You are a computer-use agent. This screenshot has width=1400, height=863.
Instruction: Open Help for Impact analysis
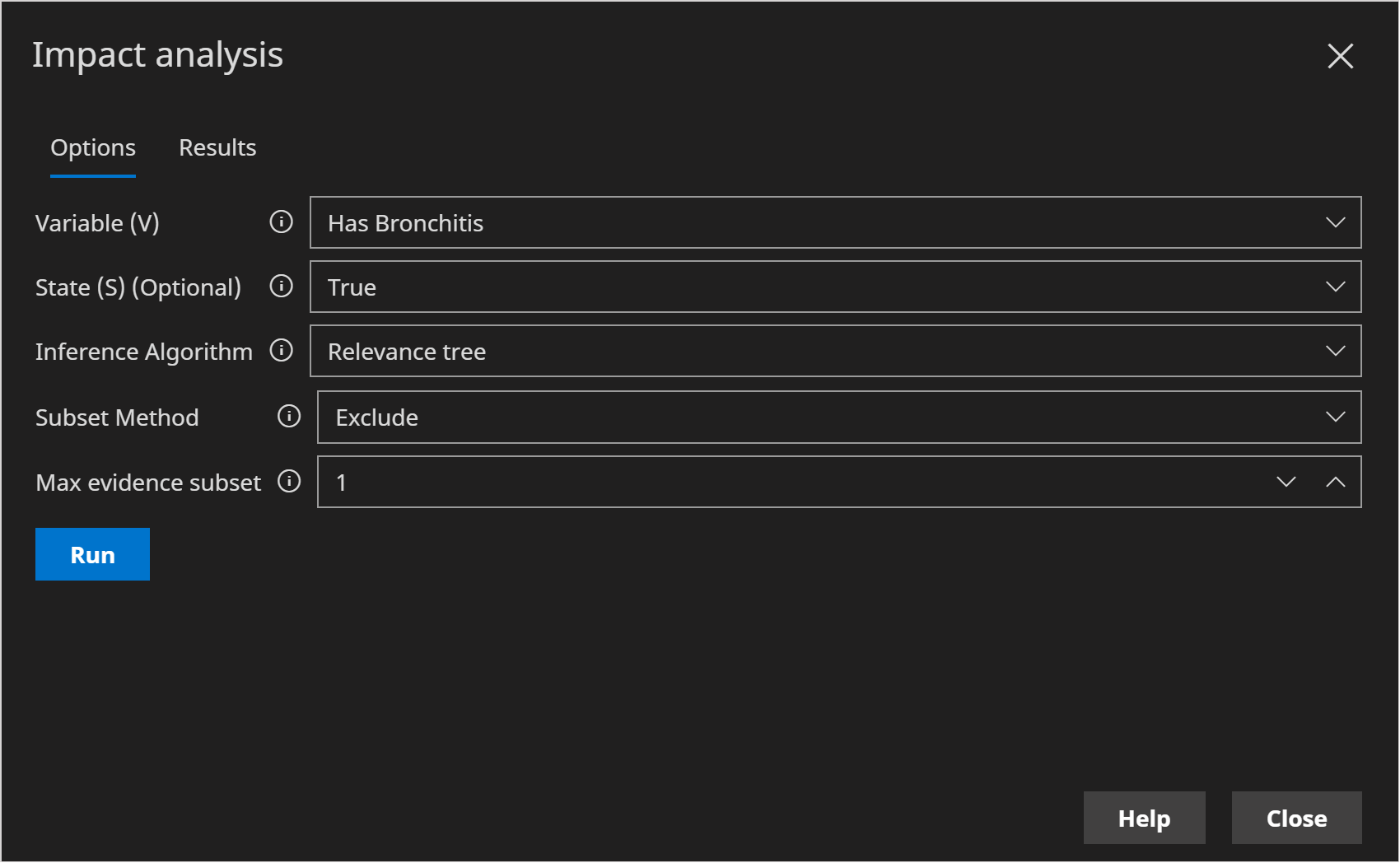click(1144, 818)
